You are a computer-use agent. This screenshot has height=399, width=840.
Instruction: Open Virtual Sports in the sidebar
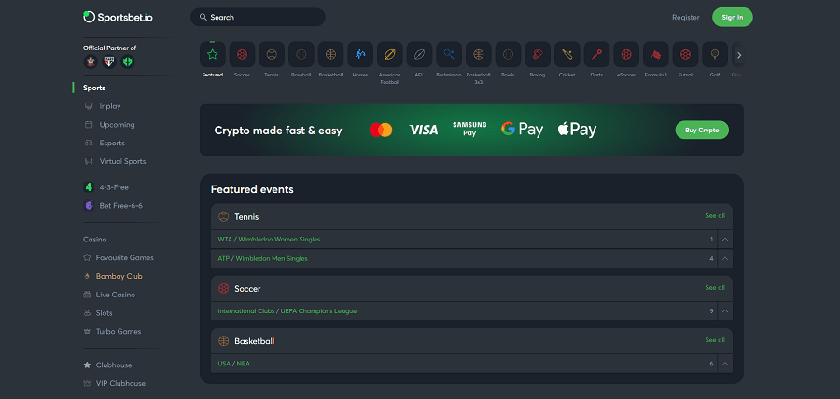pyautogui.click(x=123, y=161)
